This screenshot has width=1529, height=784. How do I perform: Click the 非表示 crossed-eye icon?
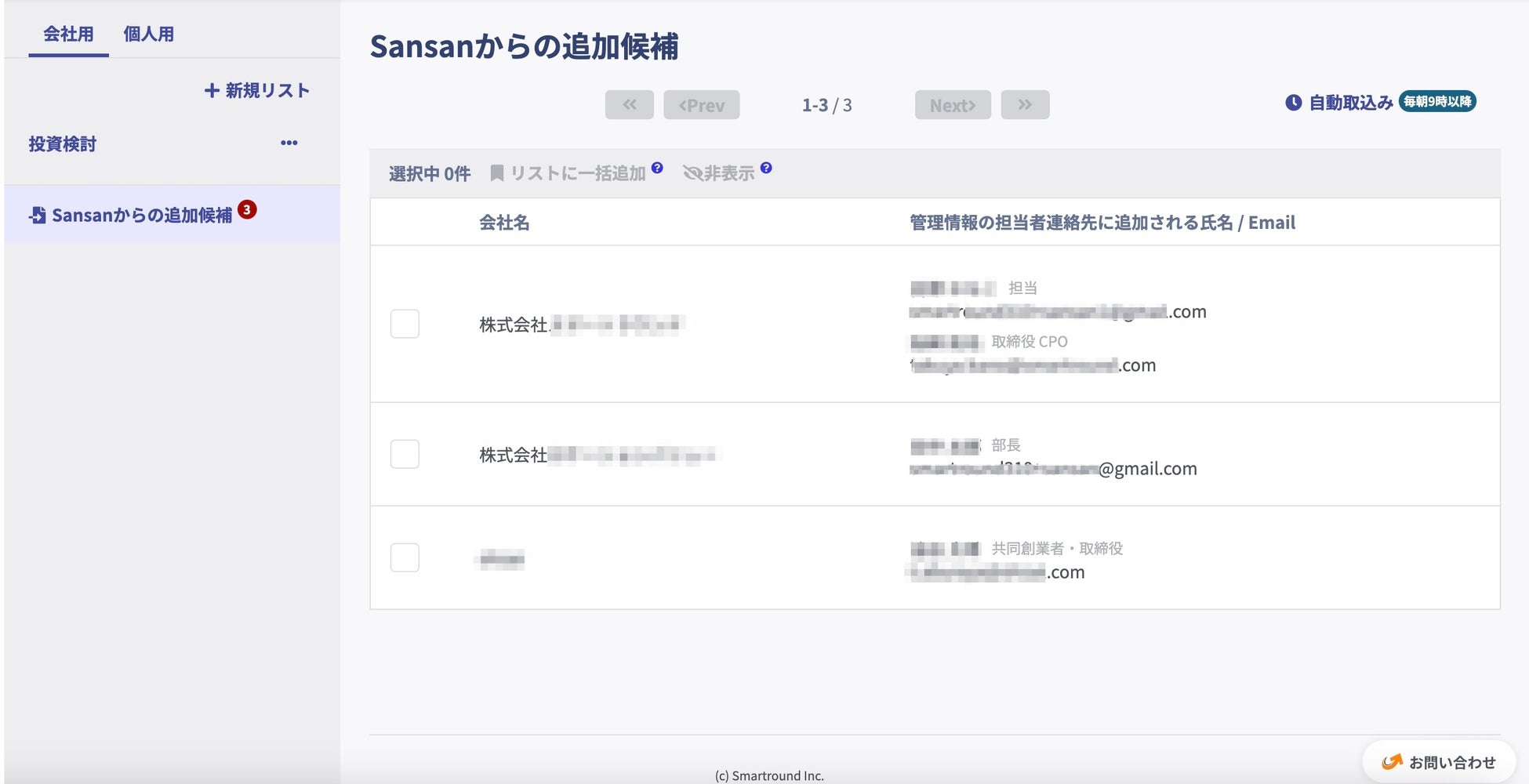(x=692, y=173)
